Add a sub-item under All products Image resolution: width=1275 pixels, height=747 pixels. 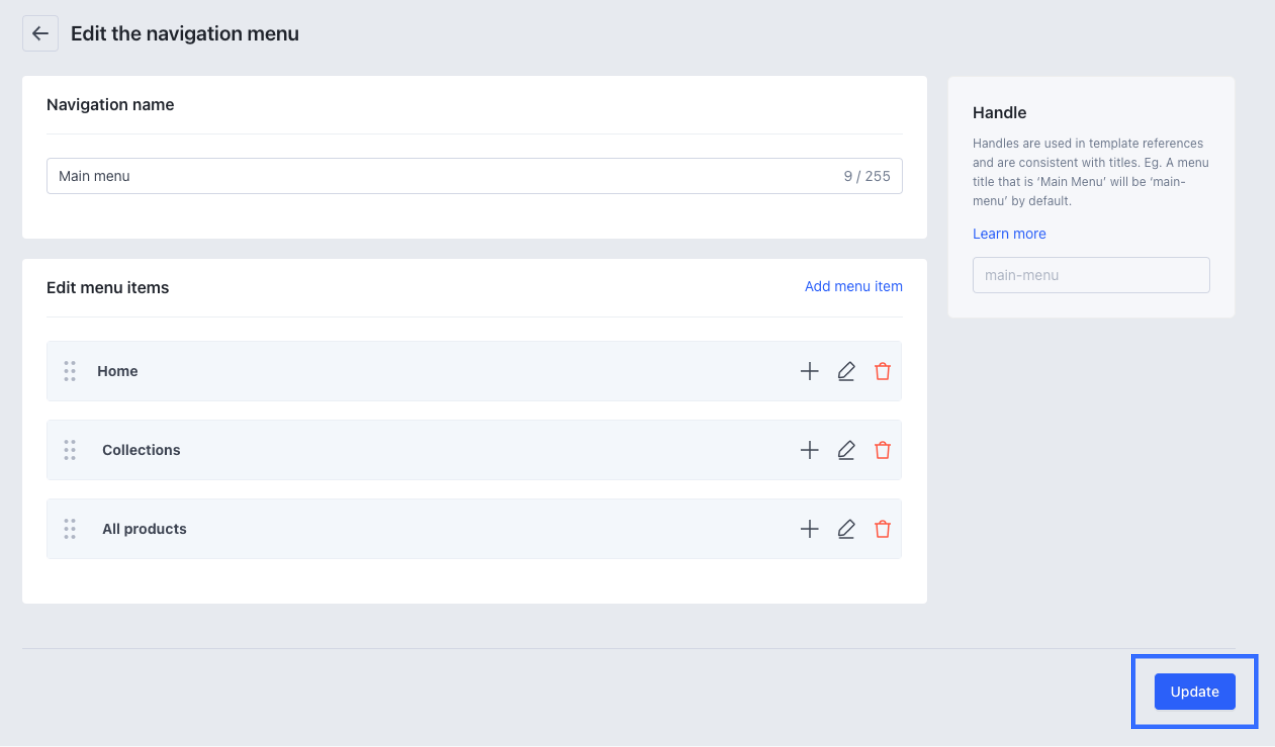pyautogui.click(x=809, y=529)
